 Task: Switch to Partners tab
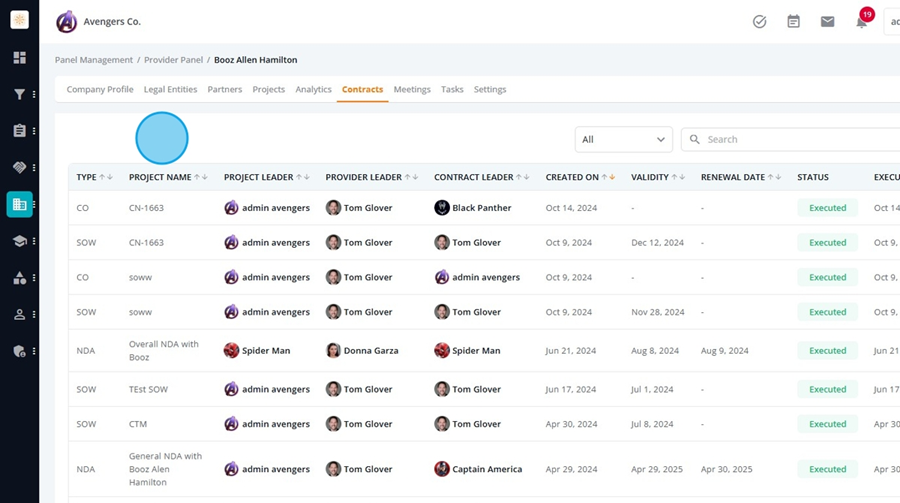click(x=224, y=90)
